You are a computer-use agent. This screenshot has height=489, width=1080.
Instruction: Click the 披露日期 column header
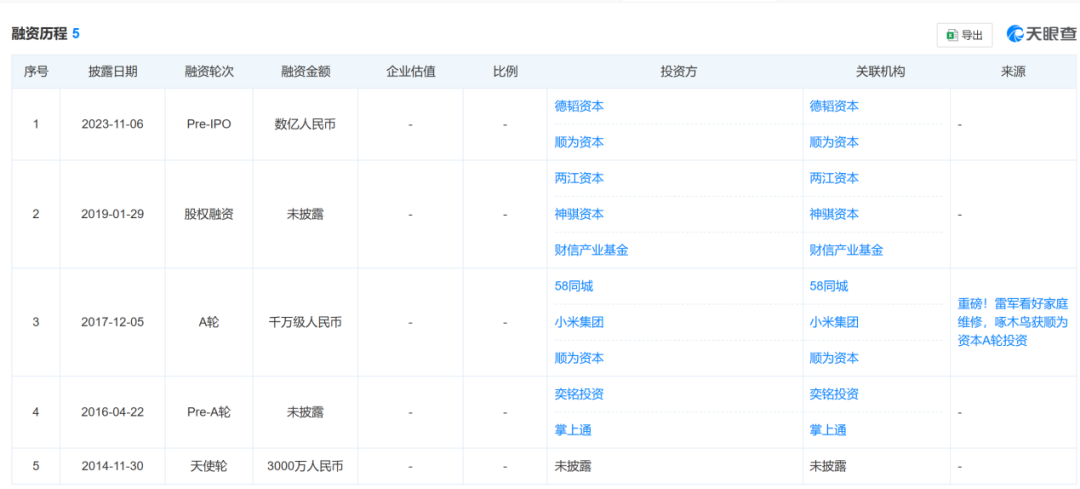click(x=112, y=72)
